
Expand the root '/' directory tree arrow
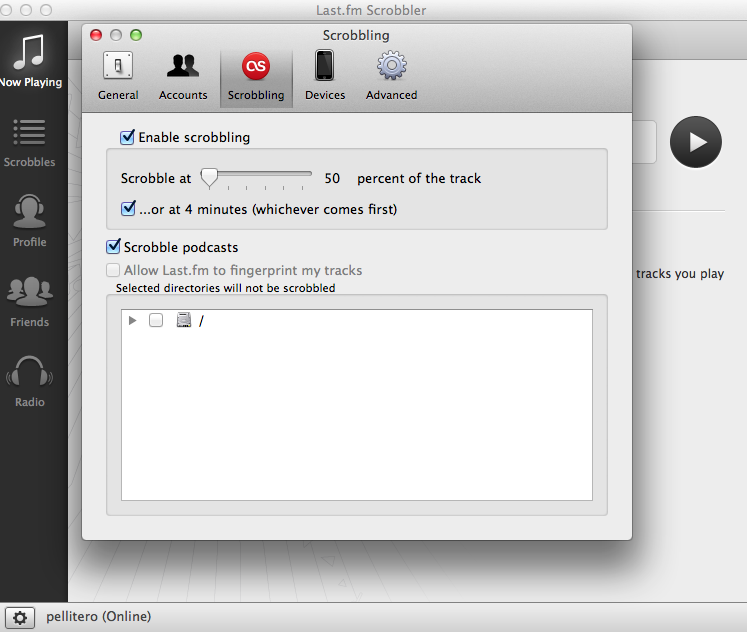pos(132,321)
